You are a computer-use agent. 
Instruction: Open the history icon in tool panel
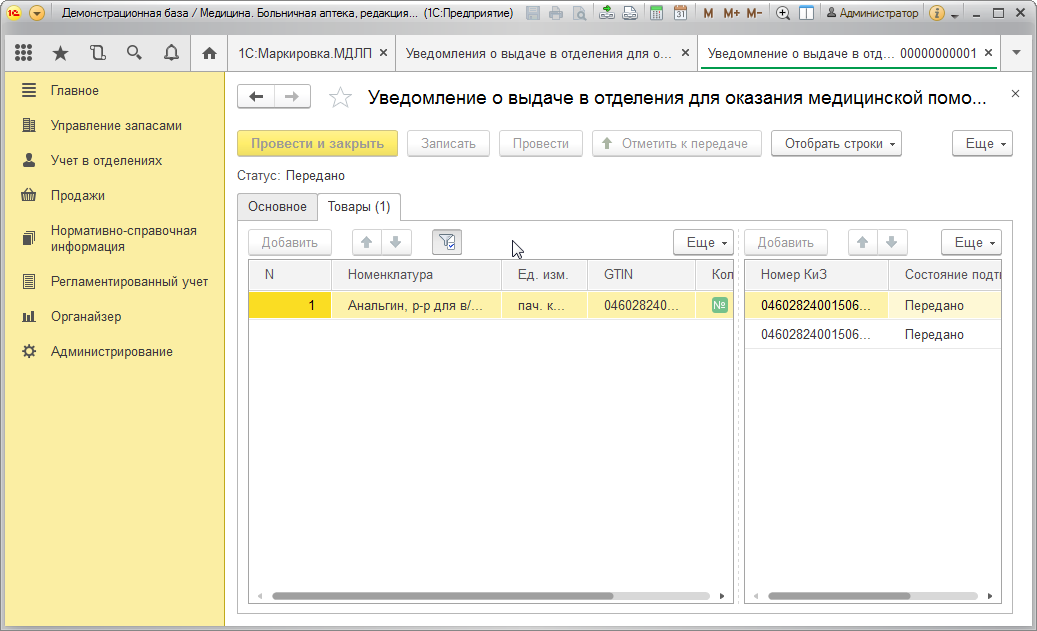[x=97, y=53]
